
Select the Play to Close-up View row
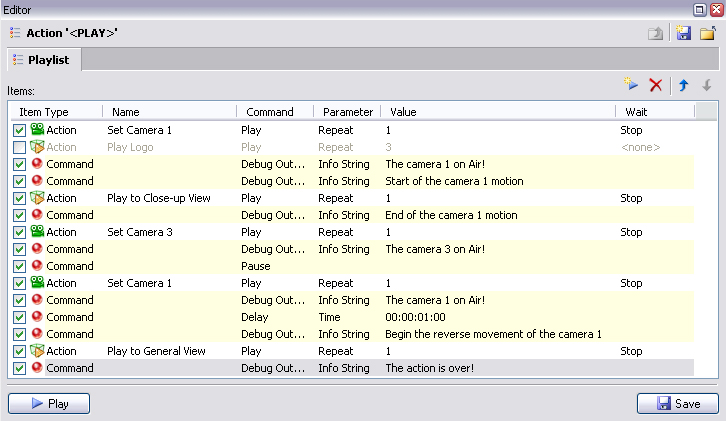tap(352, 198)
